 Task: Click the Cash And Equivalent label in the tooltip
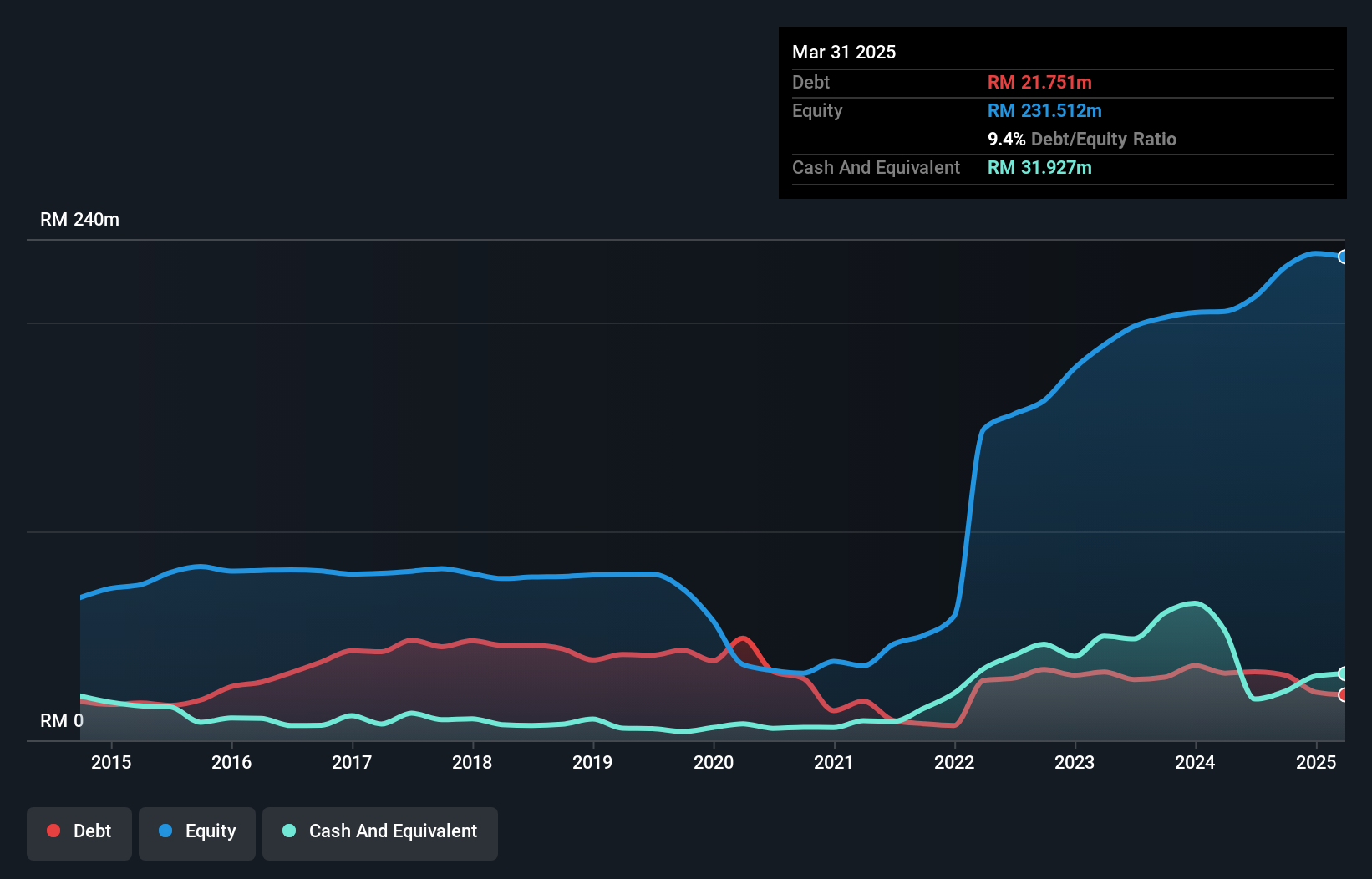[876, 167]
